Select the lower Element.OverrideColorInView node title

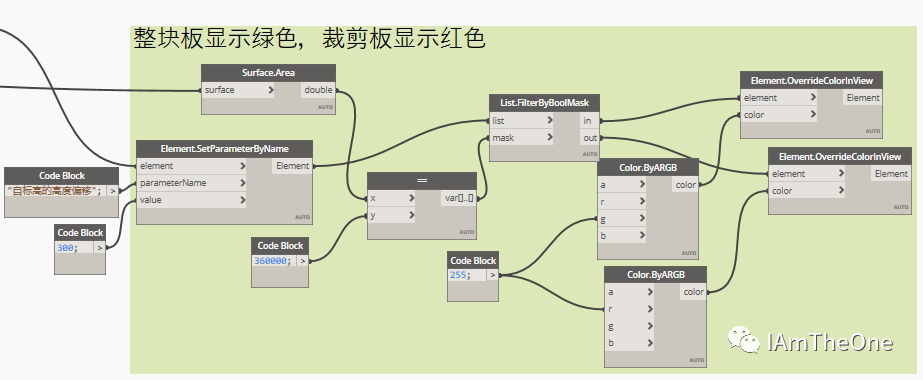(839, 156)
